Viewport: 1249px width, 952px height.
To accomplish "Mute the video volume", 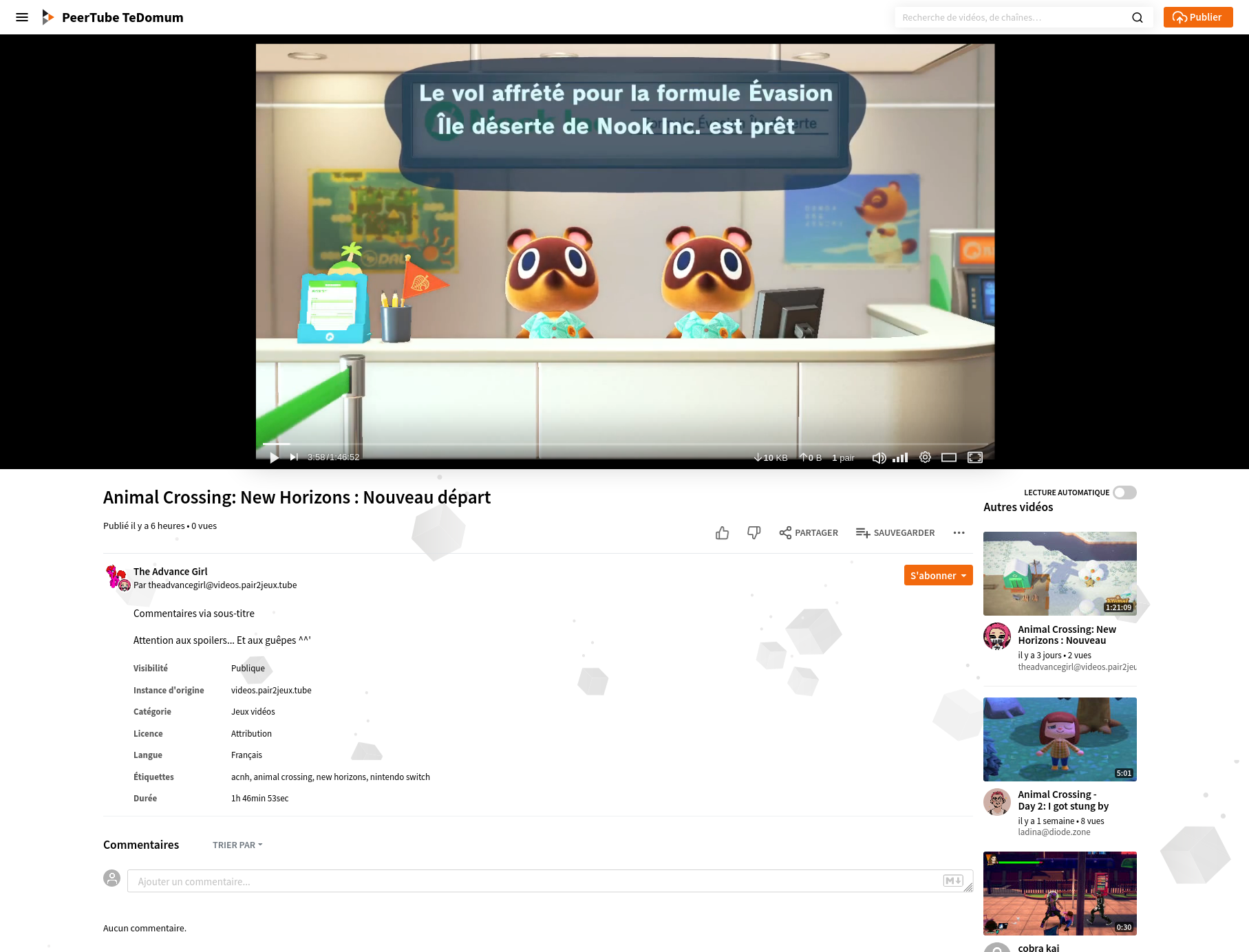I will coord(879,457).
